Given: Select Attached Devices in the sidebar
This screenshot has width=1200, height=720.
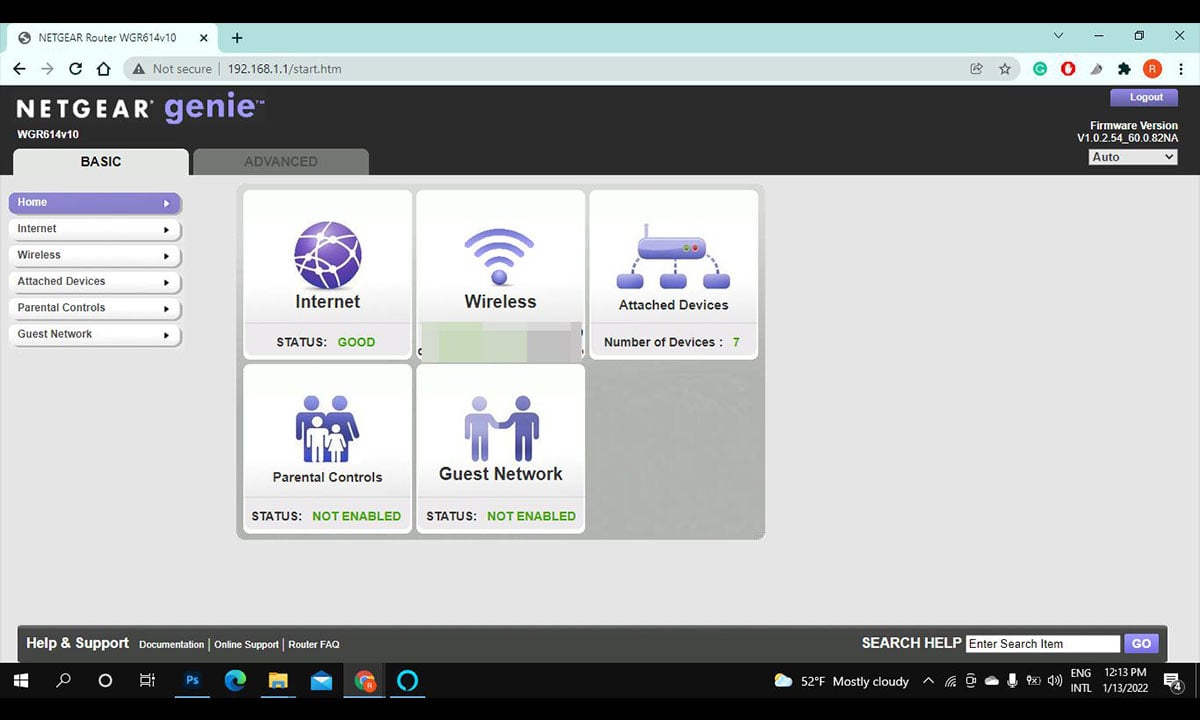Looking at the screenshot, I should pos(95,282).
